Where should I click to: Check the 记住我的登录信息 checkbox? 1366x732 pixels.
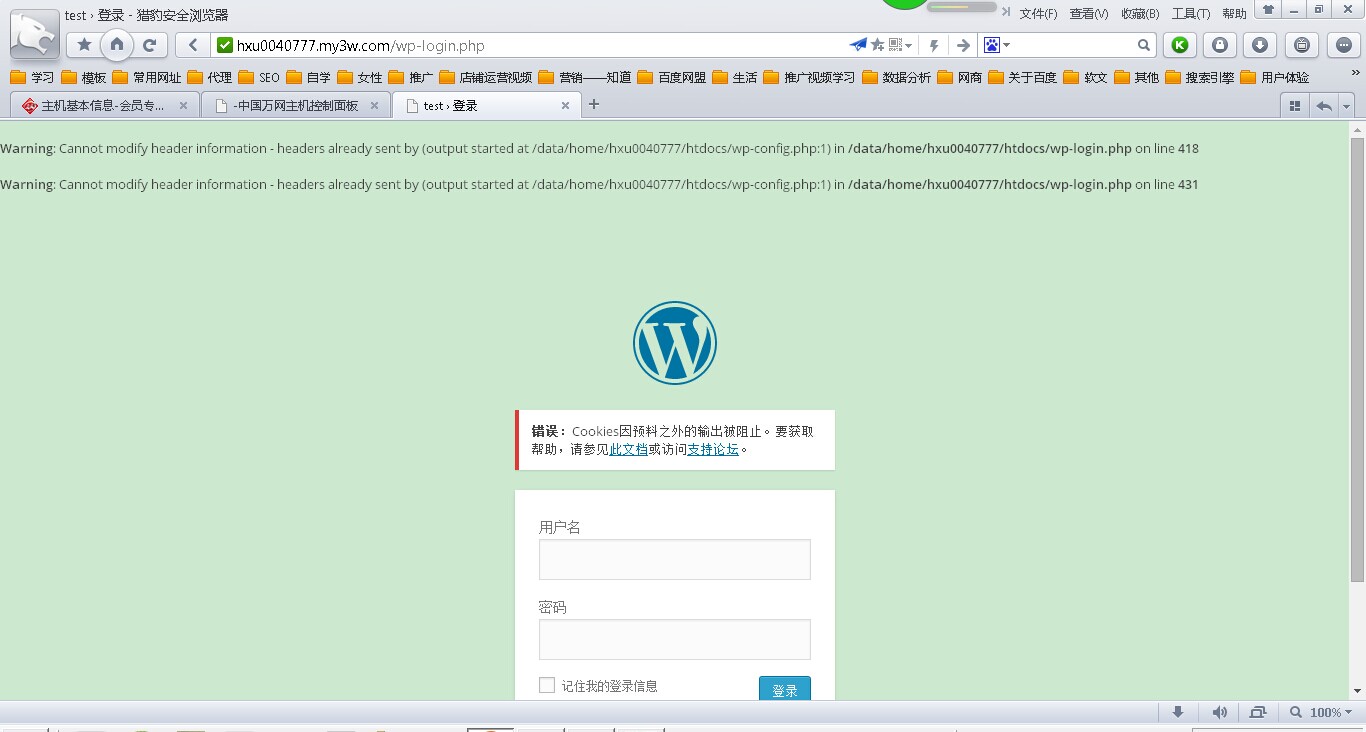(x=546, y=685)
